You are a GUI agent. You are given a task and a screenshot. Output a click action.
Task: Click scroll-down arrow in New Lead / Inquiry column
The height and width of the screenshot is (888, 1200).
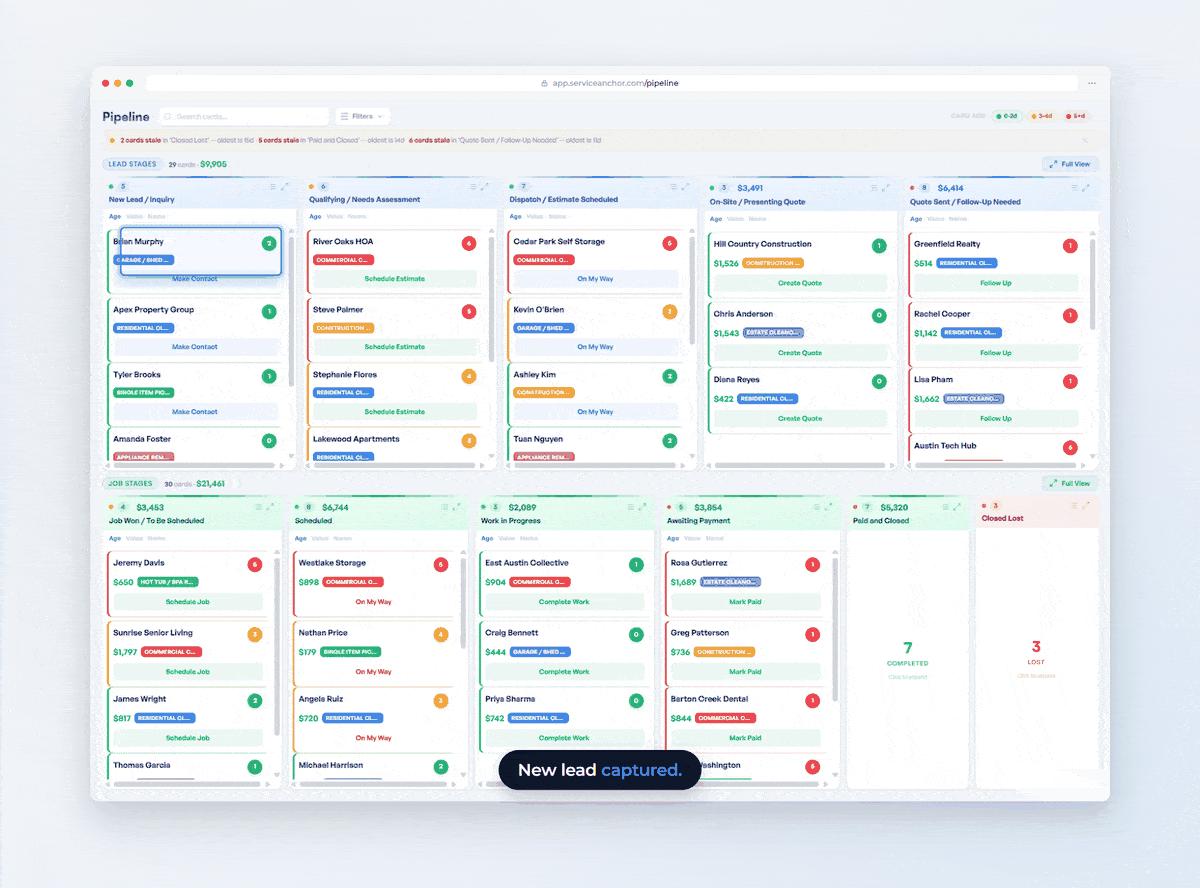(x=293, y=457)
